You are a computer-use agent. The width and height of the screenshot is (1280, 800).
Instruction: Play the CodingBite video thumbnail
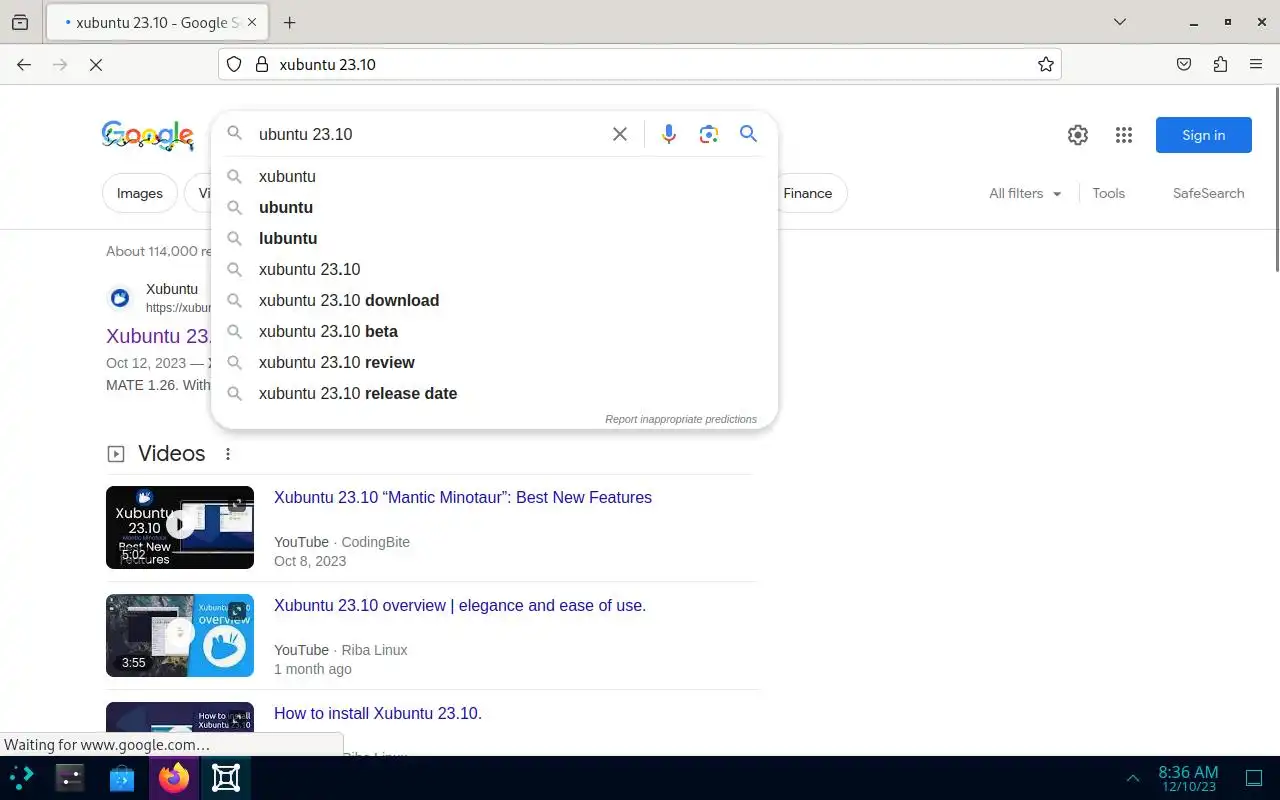point(180,527)
